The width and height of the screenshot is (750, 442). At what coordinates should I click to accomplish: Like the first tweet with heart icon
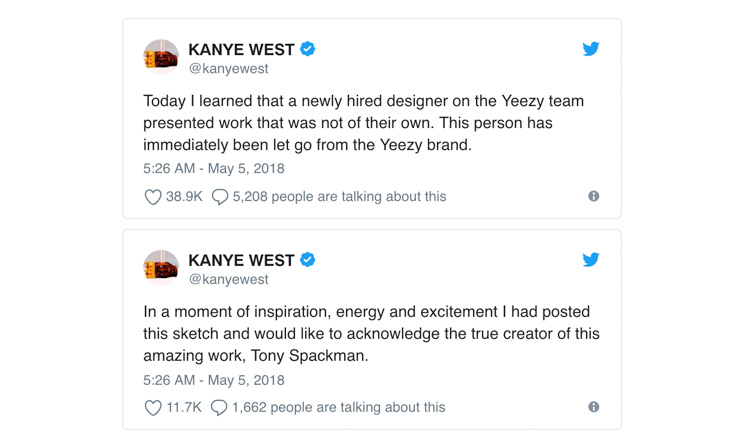click(x=153, y=197)
